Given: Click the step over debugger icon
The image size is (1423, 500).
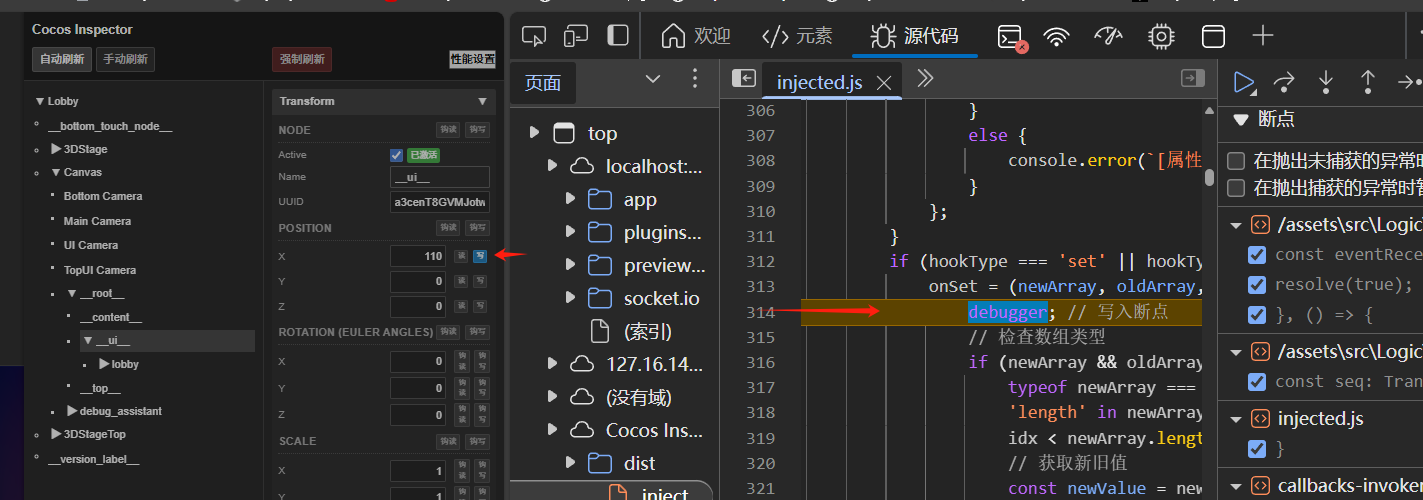Looking at the screenshot, I should click(x=1284, y=82).
